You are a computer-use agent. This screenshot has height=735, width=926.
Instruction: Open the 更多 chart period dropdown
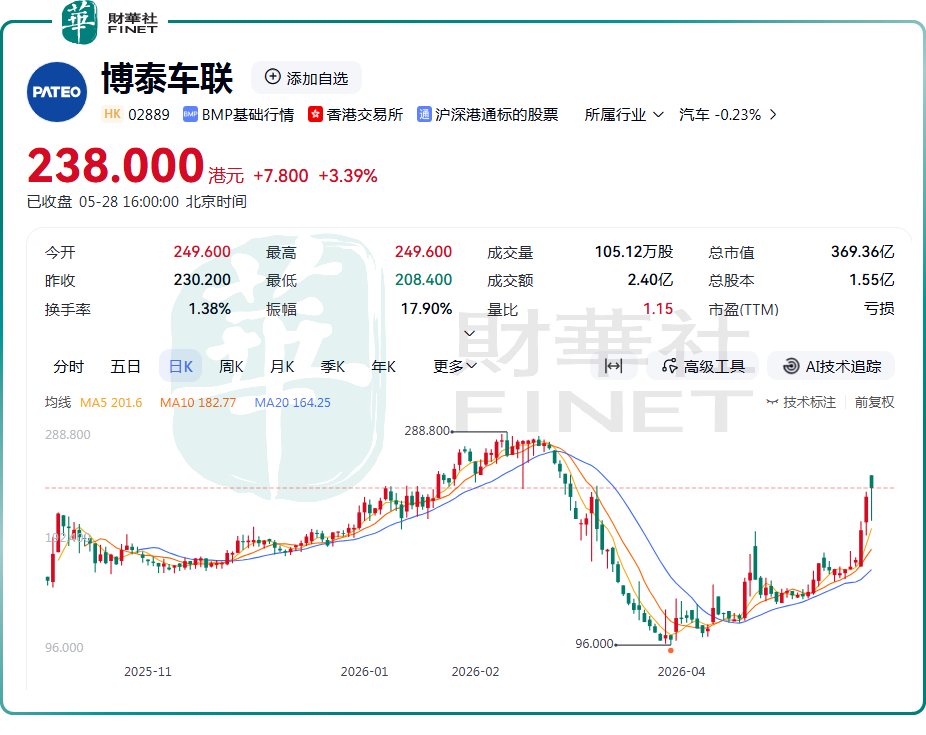point(454,367)
